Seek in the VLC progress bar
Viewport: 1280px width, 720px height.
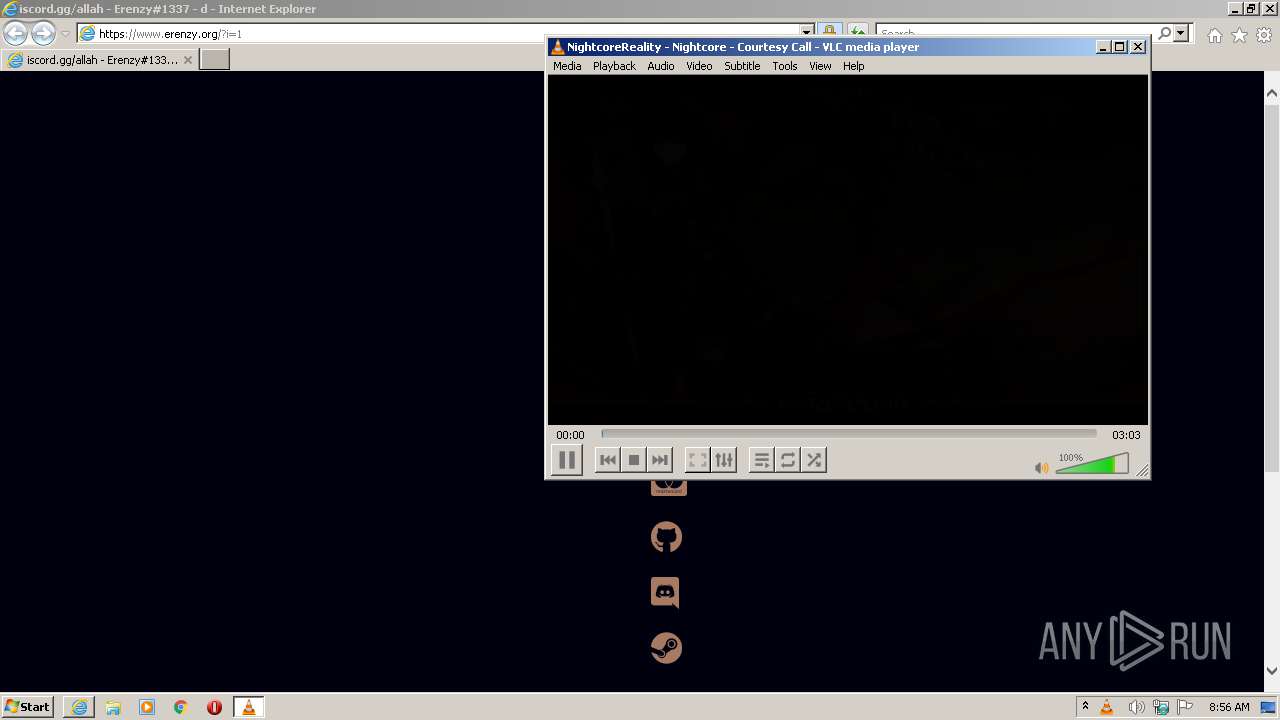(849, 434)
